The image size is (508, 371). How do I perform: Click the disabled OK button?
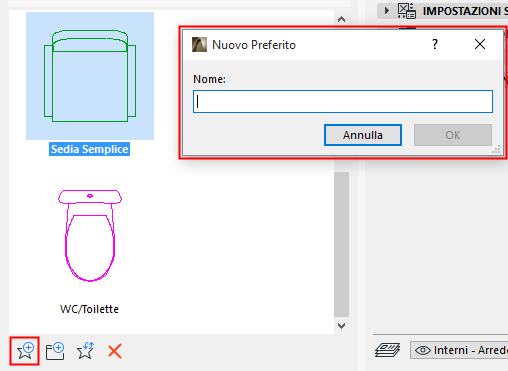[x=453, y=135]
